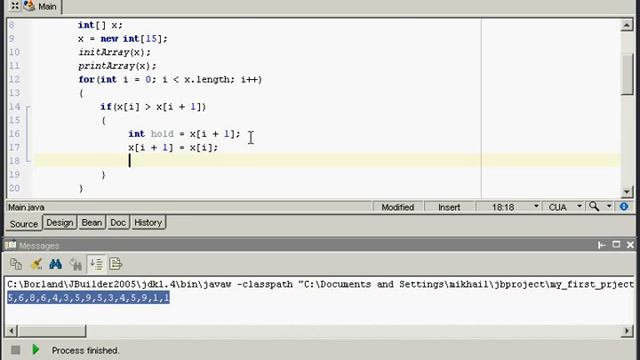Image resolution: width=640 pixels, height=360 pixels.
Task: Switch to the History tab
Action: (x=148, y=223)
